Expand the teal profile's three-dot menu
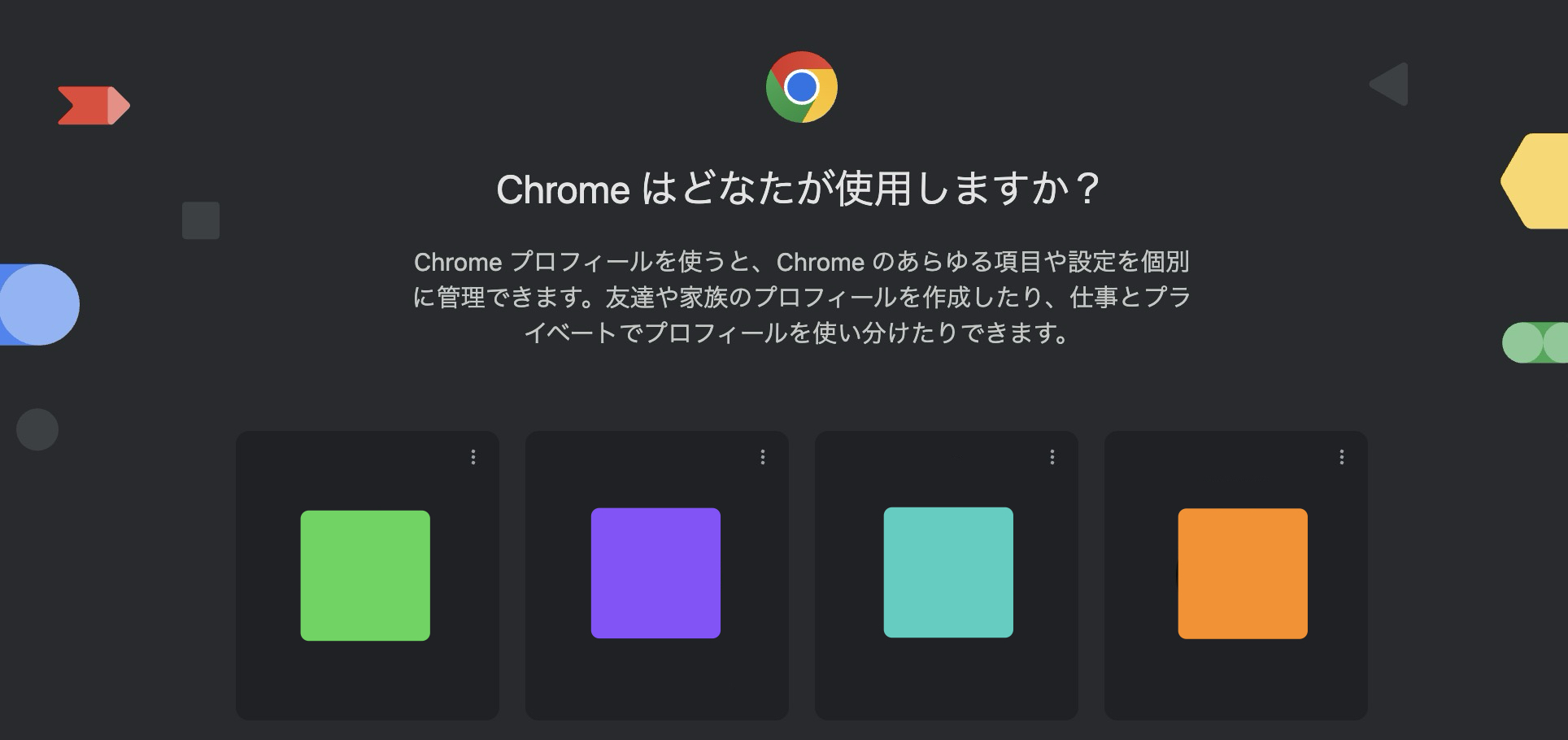Image resolution: width=1568 pixels, height=740 pixels. (1052, 457)
